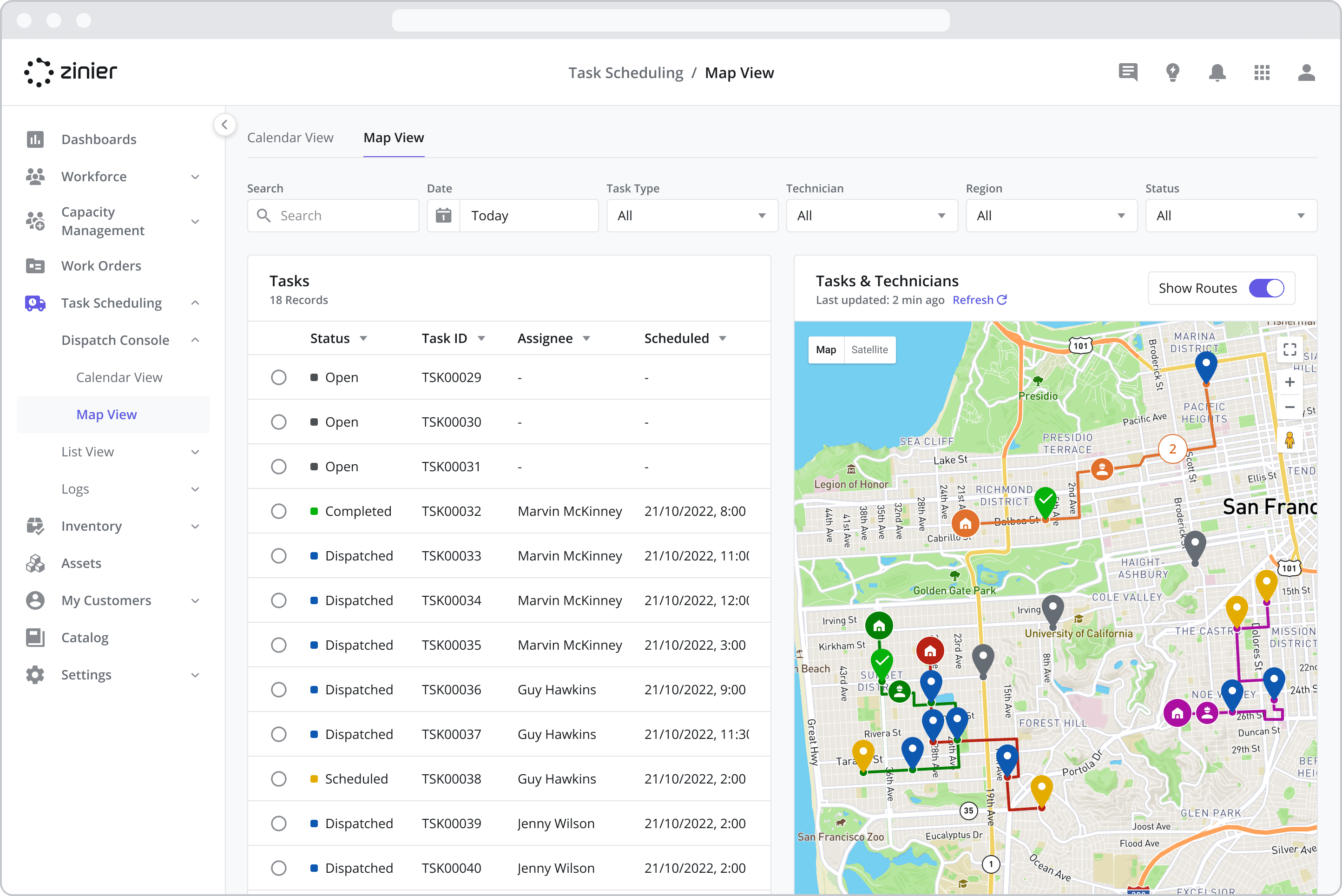Zoom in on the map
Screen dimensions: 1342x896
click(x=1289, y=382)
